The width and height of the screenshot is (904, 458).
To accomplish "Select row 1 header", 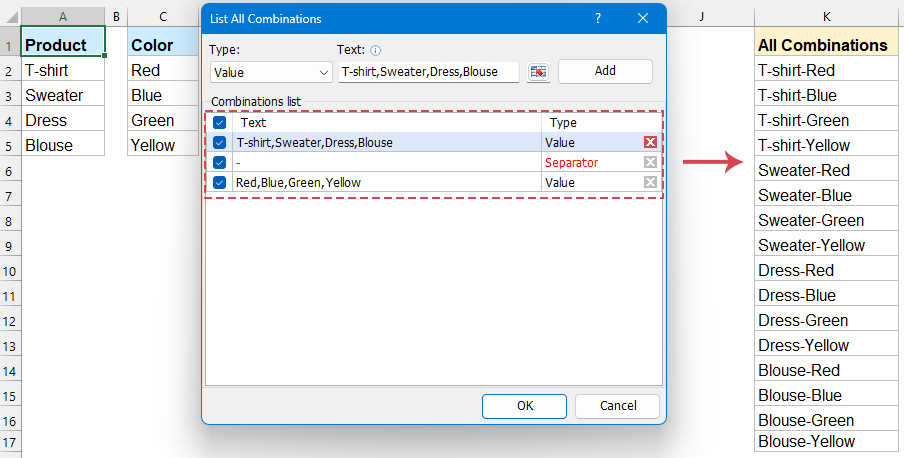I will pos(10,44).
